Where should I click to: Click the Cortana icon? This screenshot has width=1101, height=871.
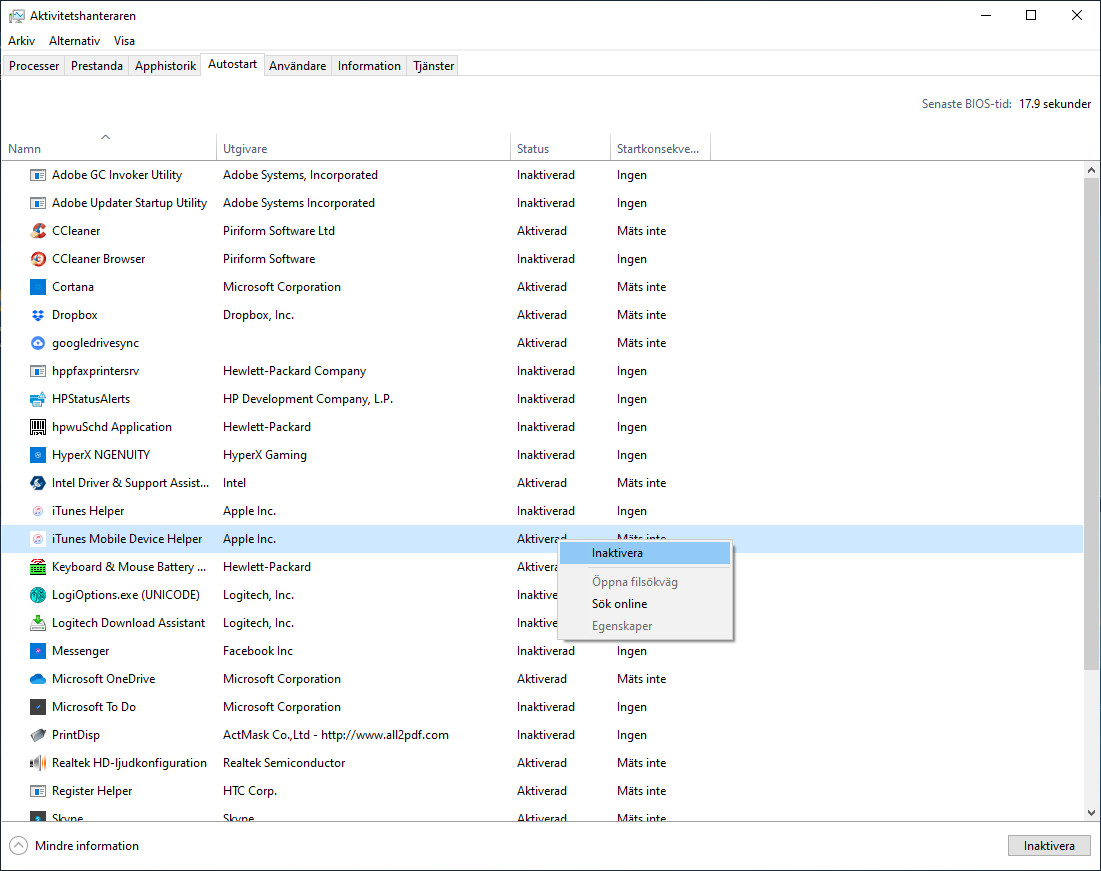37,287
